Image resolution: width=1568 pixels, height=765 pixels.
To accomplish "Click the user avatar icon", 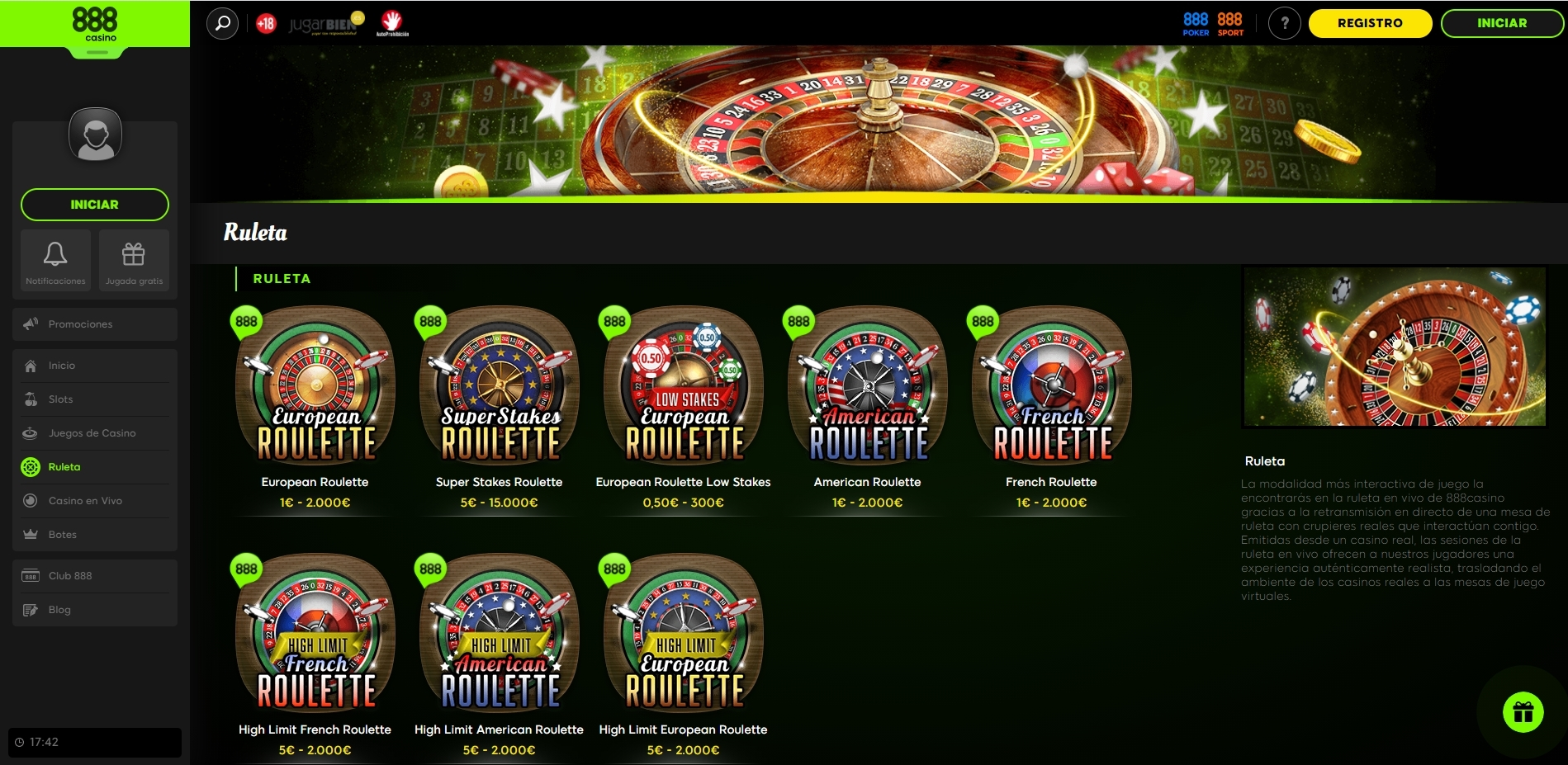I will coord(95,134).
